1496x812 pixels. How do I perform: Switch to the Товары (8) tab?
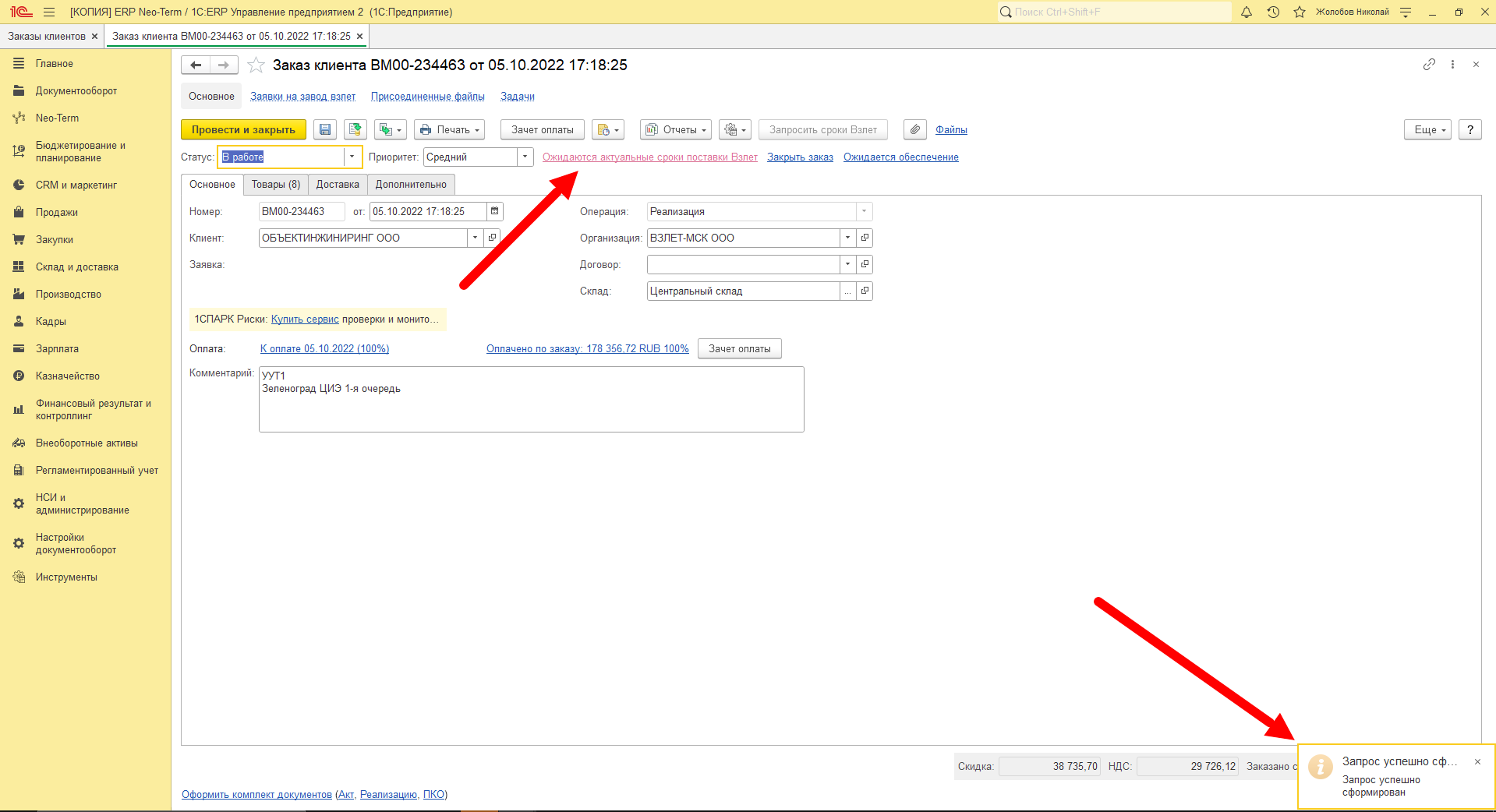276,185
